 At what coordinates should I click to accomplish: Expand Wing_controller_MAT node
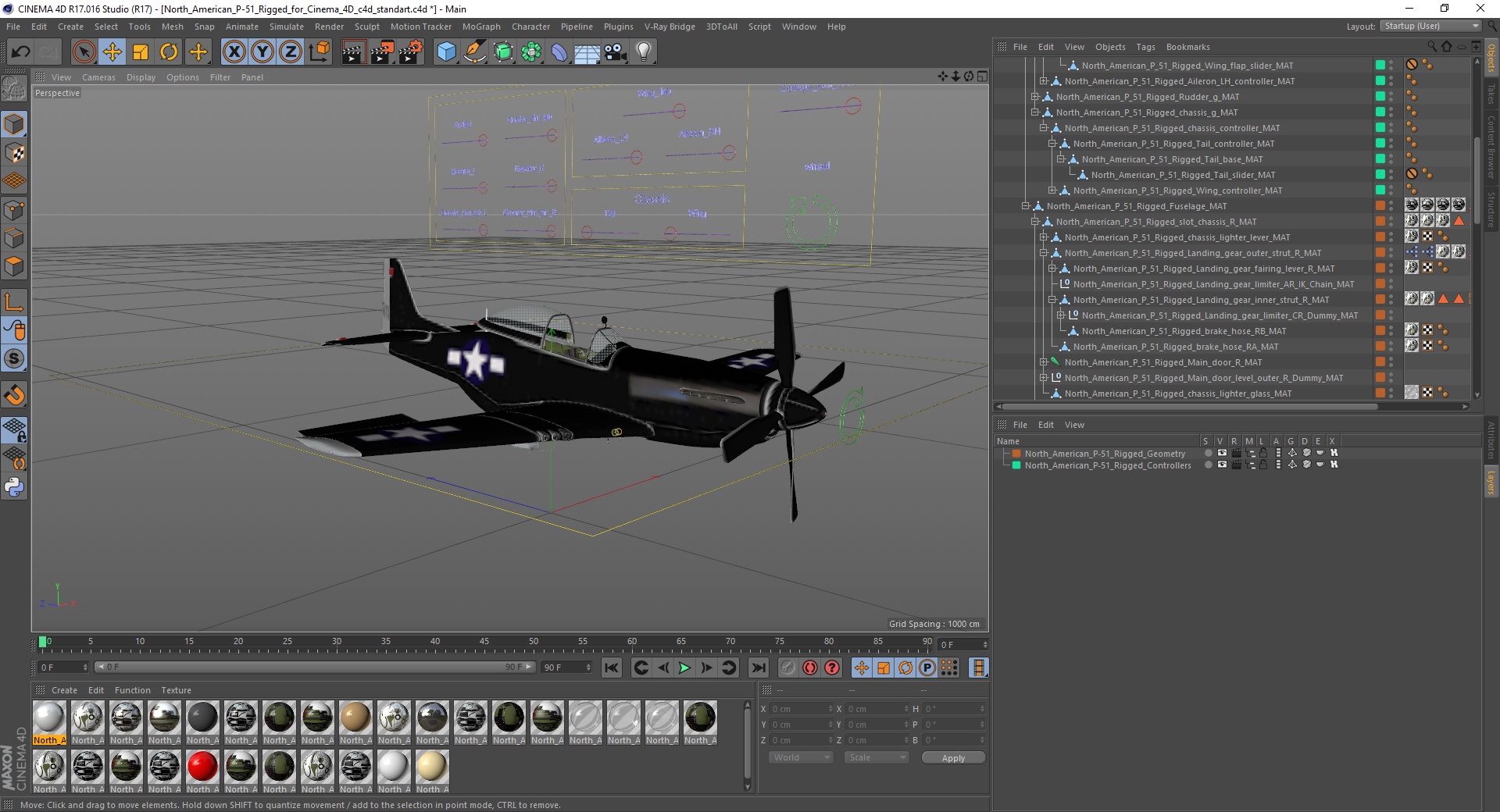(1052, 191)
